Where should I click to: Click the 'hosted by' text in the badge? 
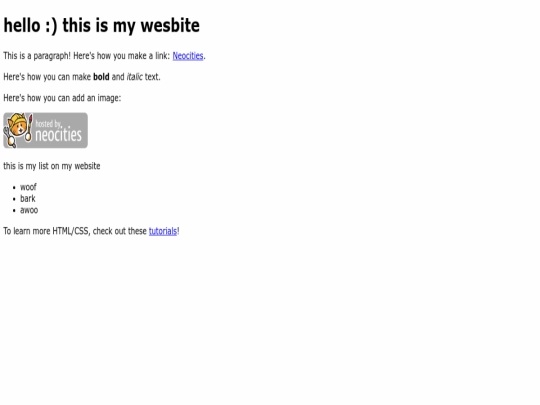point(48,124)
